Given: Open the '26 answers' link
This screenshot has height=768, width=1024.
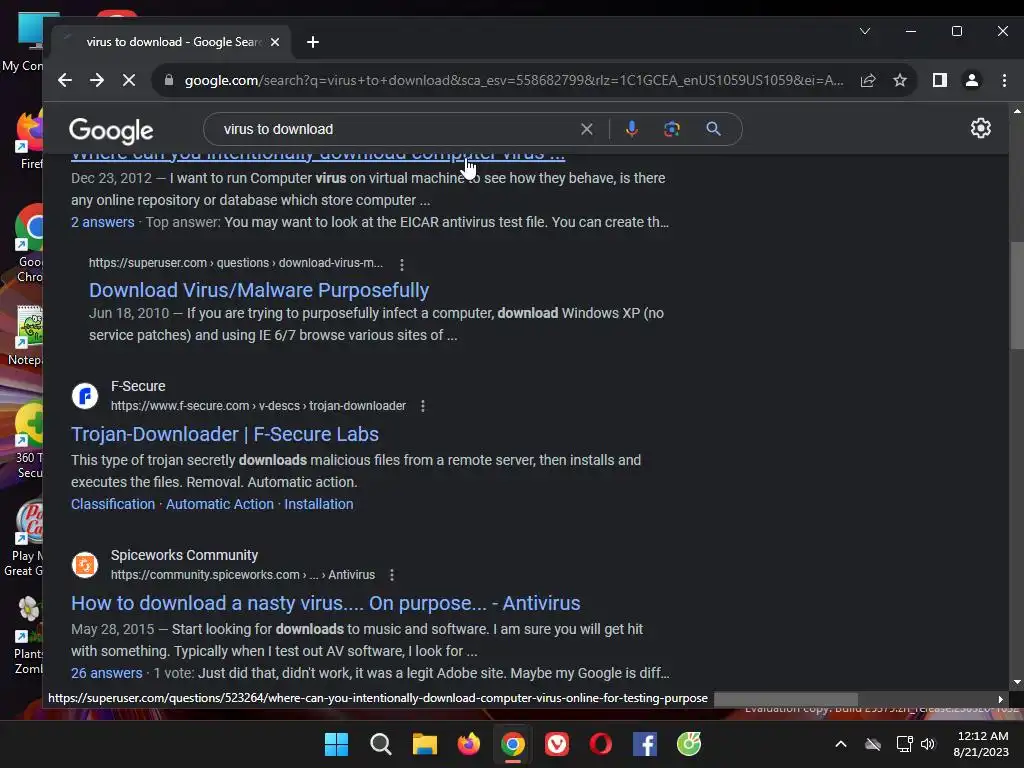Looking at the screenshot, I should point(106,673).
